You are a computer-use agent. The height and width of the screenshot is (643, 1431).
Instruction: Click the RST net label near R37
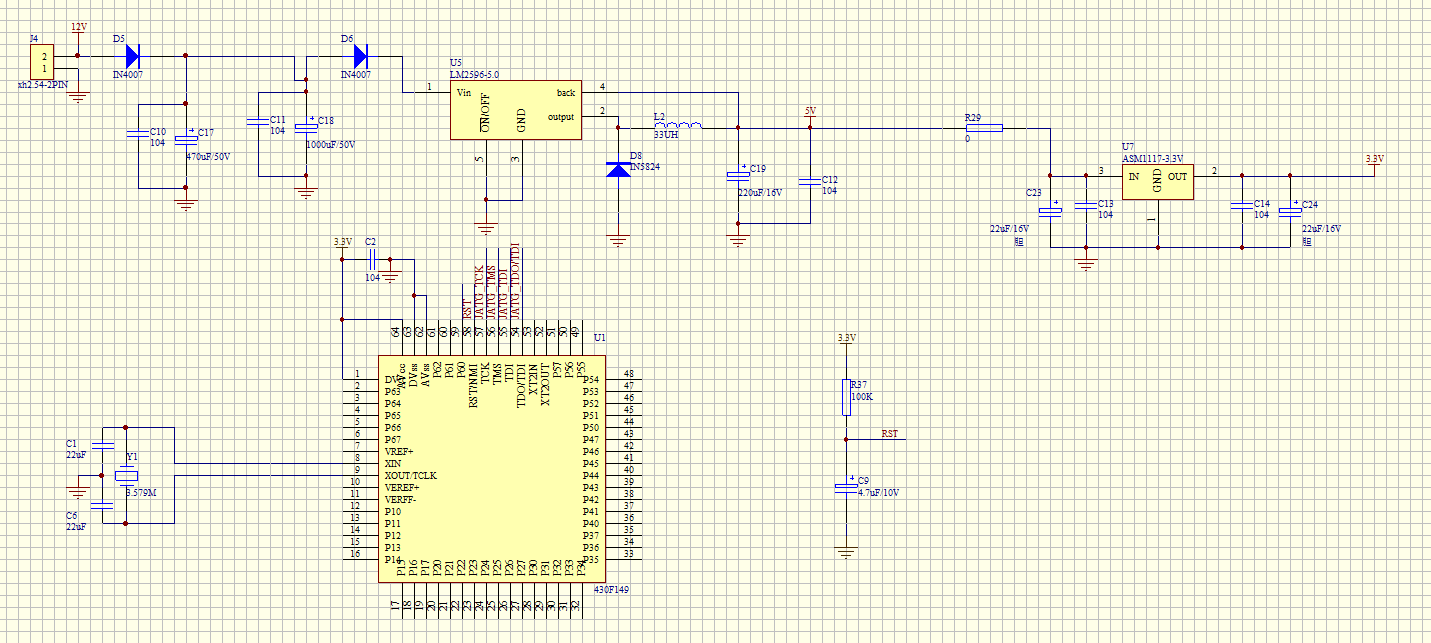889,434
